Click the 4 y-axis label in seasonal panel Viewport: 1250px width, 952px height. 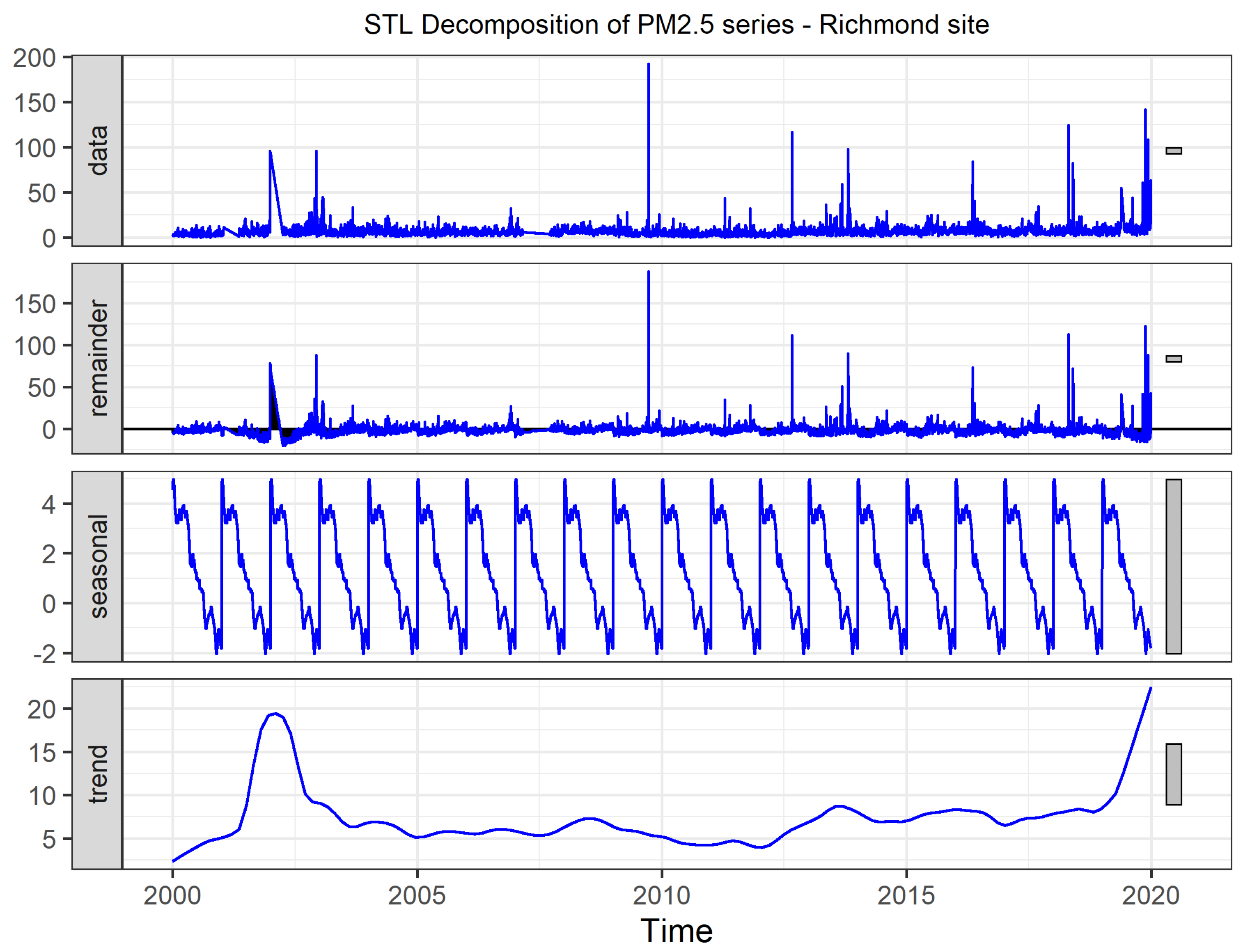tap(49, 504)
